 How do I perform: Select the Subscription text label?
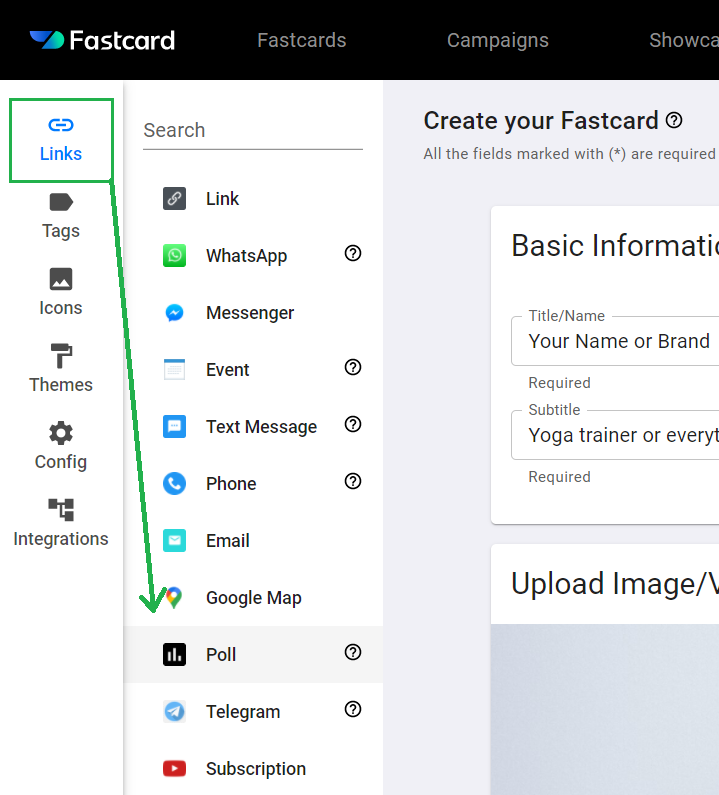[256, 769]
